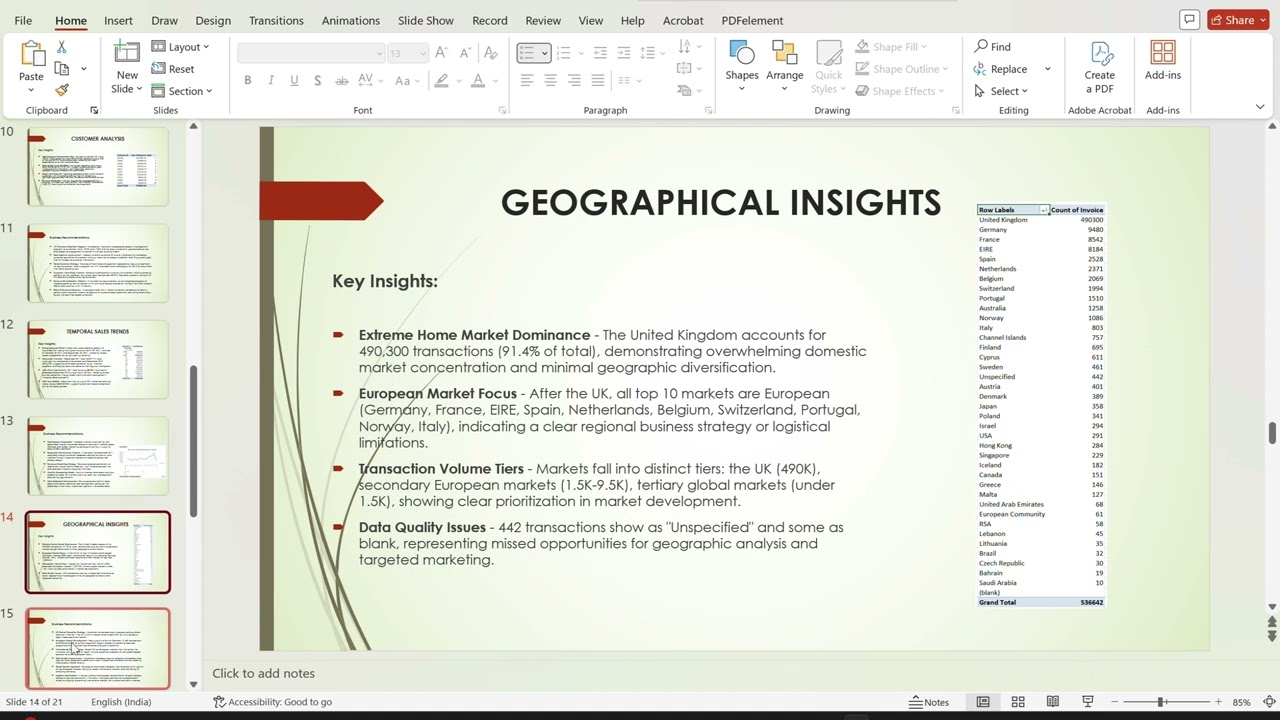Click Align Left paragraph icon
Screen dimensions: 1280x720
tap(526, 80)
